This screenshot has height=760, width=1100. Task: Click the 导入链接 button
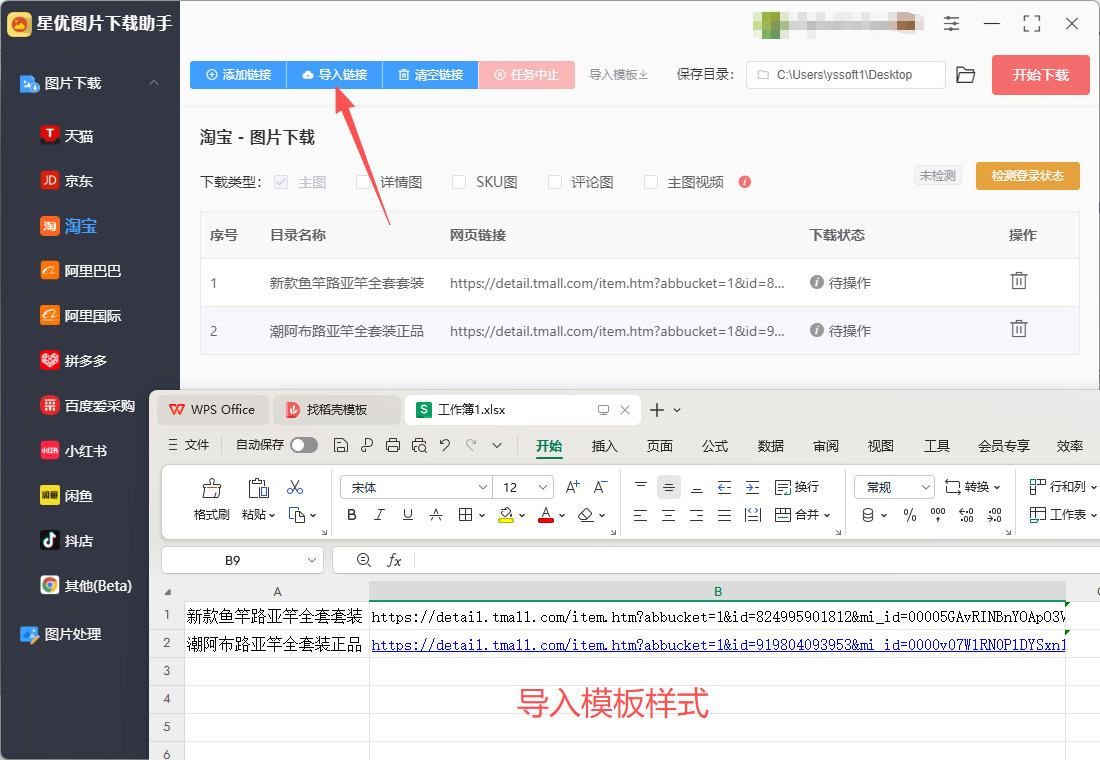335,74
